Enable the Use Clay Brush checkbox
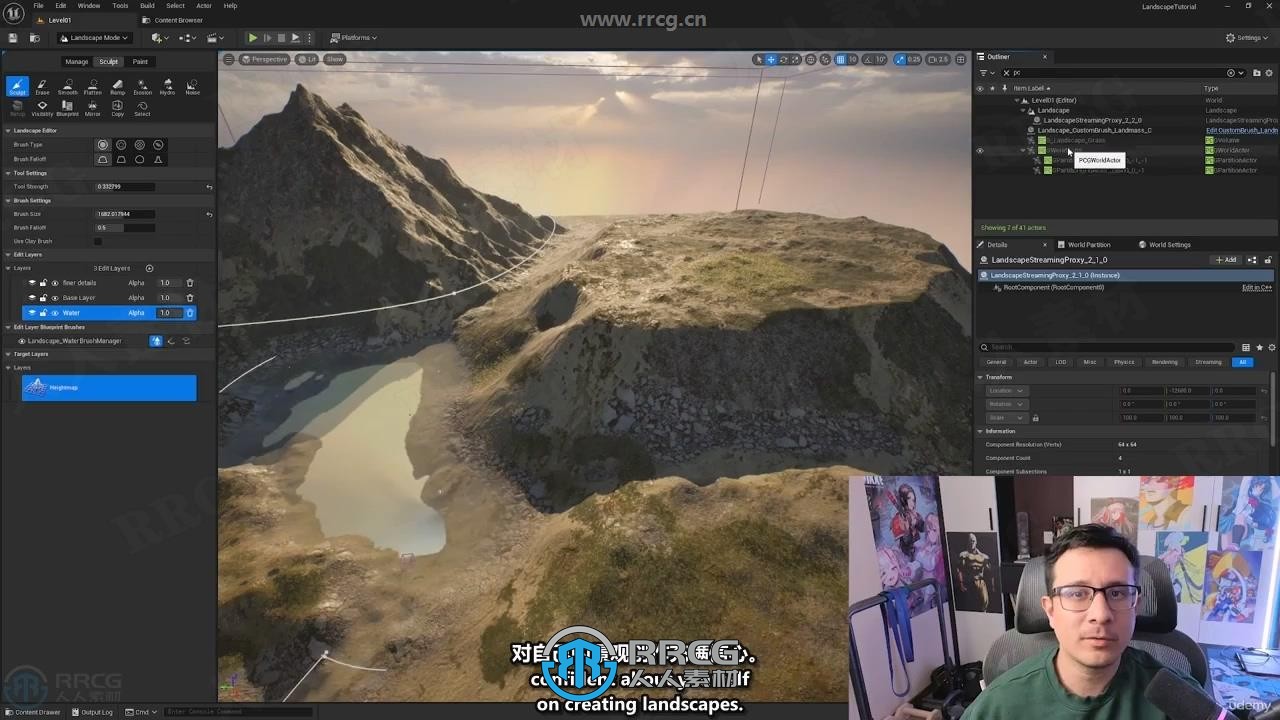 (98, 241)
